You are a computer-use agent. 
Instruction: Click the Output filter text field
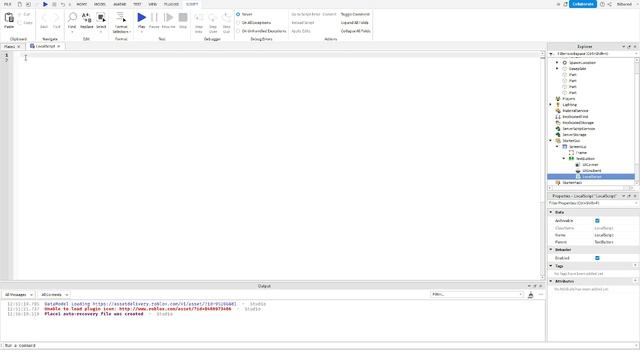477,294
